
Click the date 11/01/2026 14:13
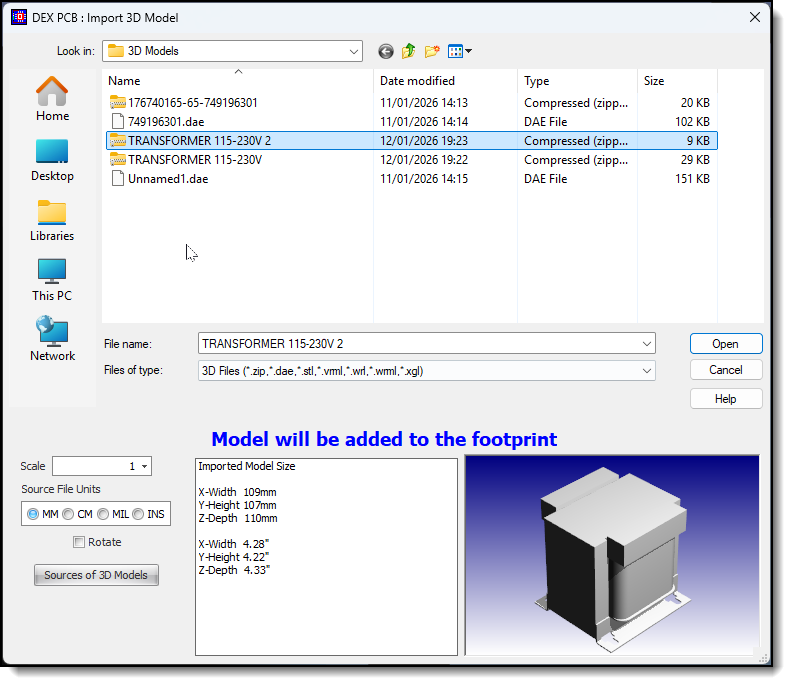pyautogui.click(x=424, y=103)
